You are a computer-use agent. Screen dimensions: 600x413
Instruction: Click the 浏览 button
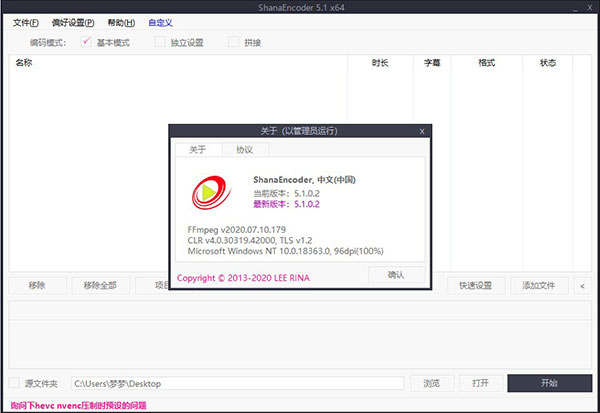432,383
